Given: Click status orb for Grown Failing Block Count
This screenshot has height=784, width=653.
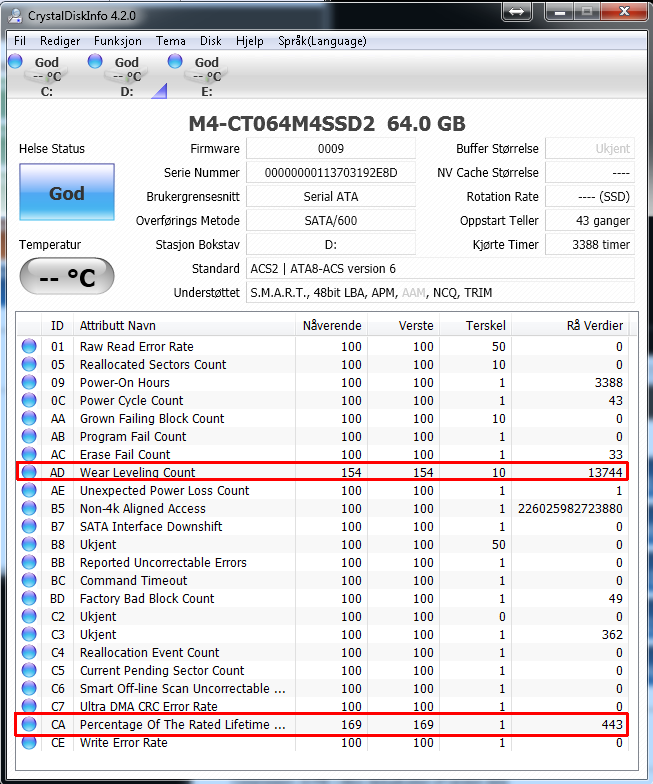Looking at the screenshot, I should pyautogui.click(x=29, y=418).
